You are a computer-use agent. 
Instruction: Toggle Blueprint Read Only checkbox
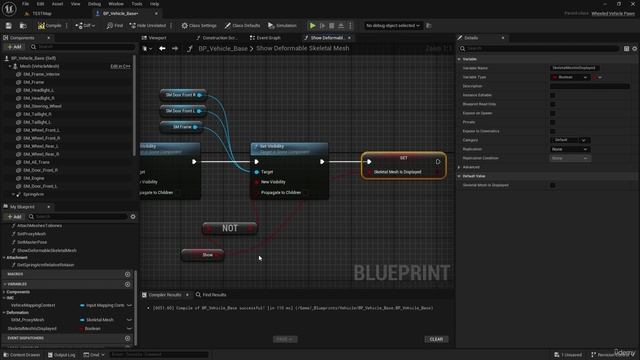(553, 104)
